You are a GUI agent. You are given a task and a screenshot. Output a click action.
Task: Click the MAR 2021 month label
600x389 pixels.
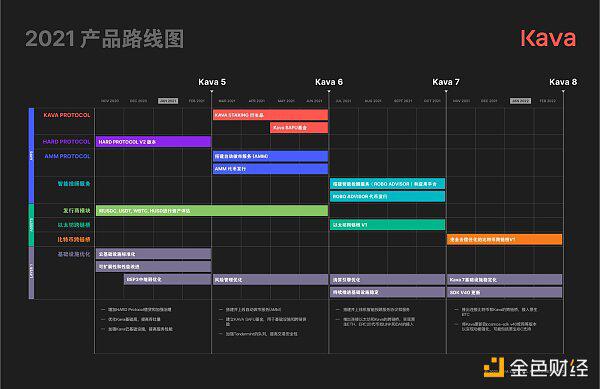227,101
